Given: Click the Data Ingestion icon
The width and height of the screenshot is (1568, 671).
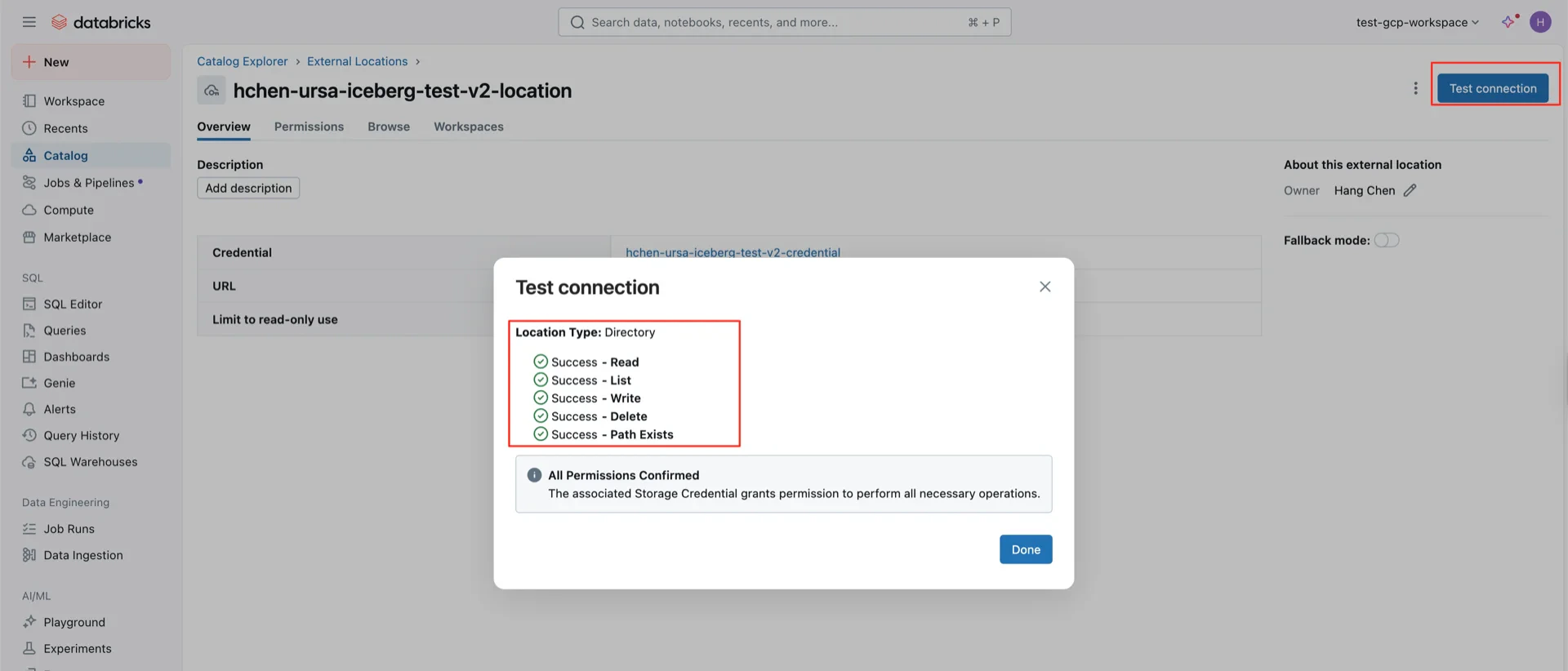Looking at the screenshot, I should (x=29, y=555).
